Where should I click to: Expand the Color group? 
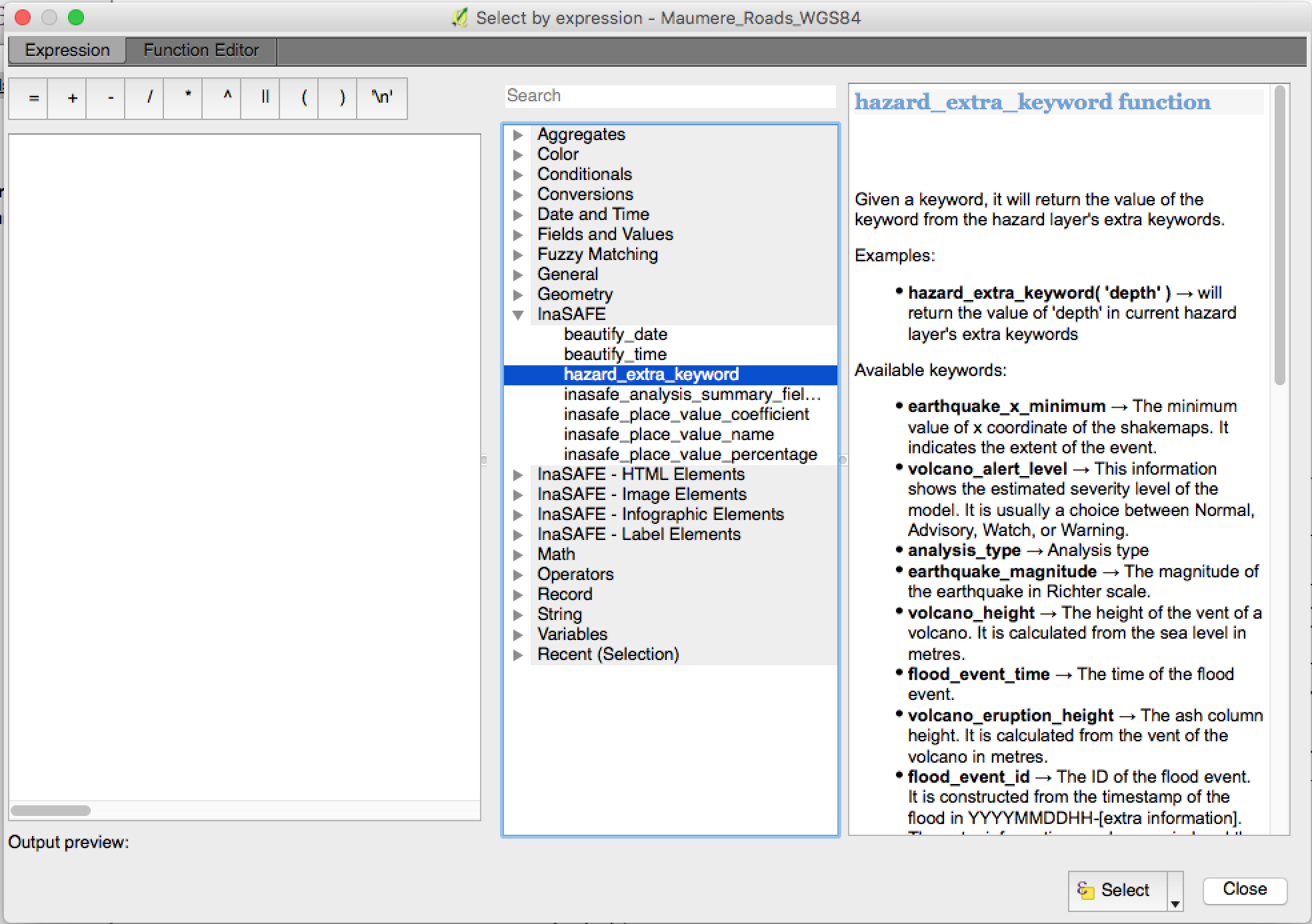point(518,155)
